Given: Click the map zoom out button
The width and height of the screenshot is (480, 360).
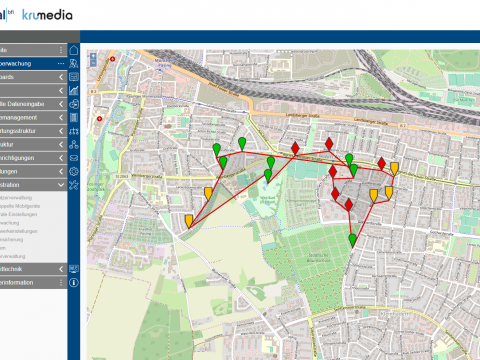Looking at the screenshot, I should (x=93, y=62).
